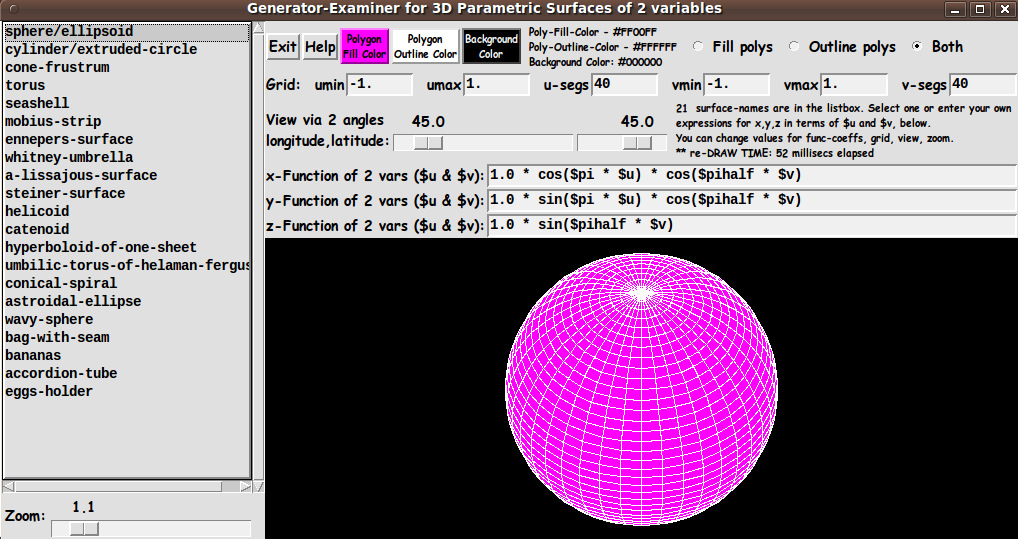Click the u-segs input field
The image size is (1018, 539).
622,85
